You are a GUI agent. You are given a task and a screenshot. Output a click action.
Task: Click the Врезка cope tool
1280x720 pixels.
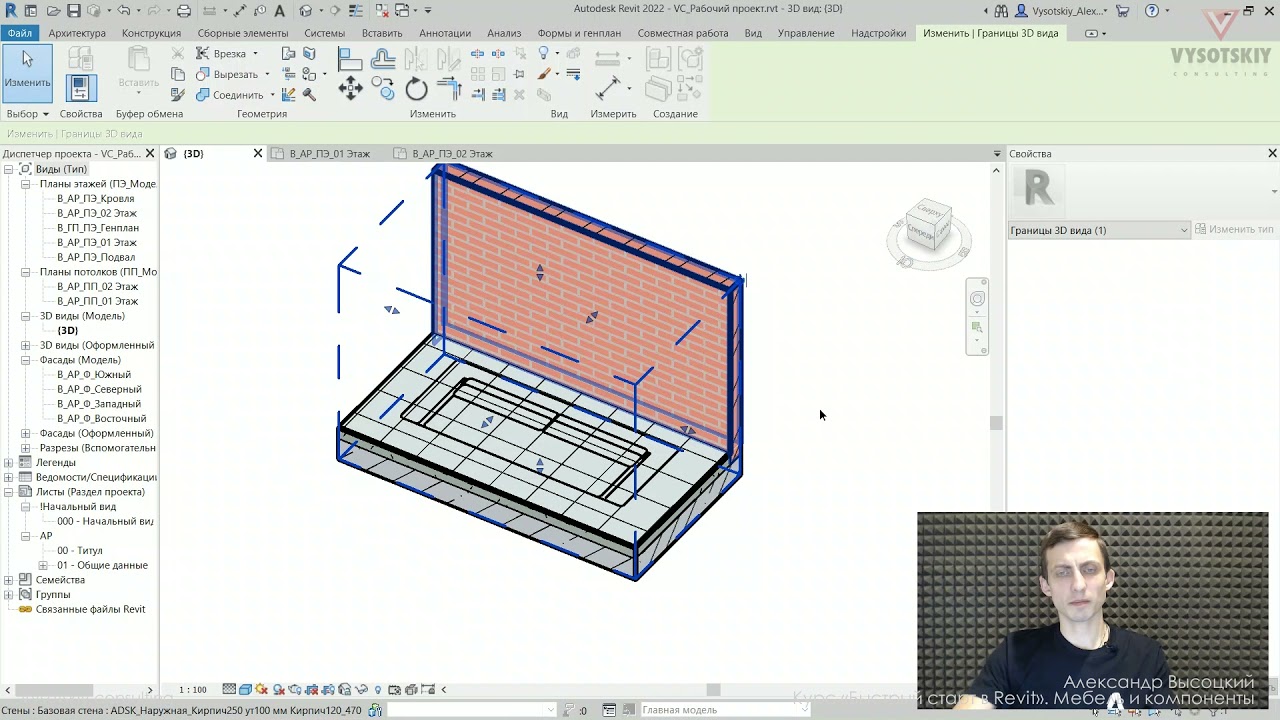(x=220, y=54)
